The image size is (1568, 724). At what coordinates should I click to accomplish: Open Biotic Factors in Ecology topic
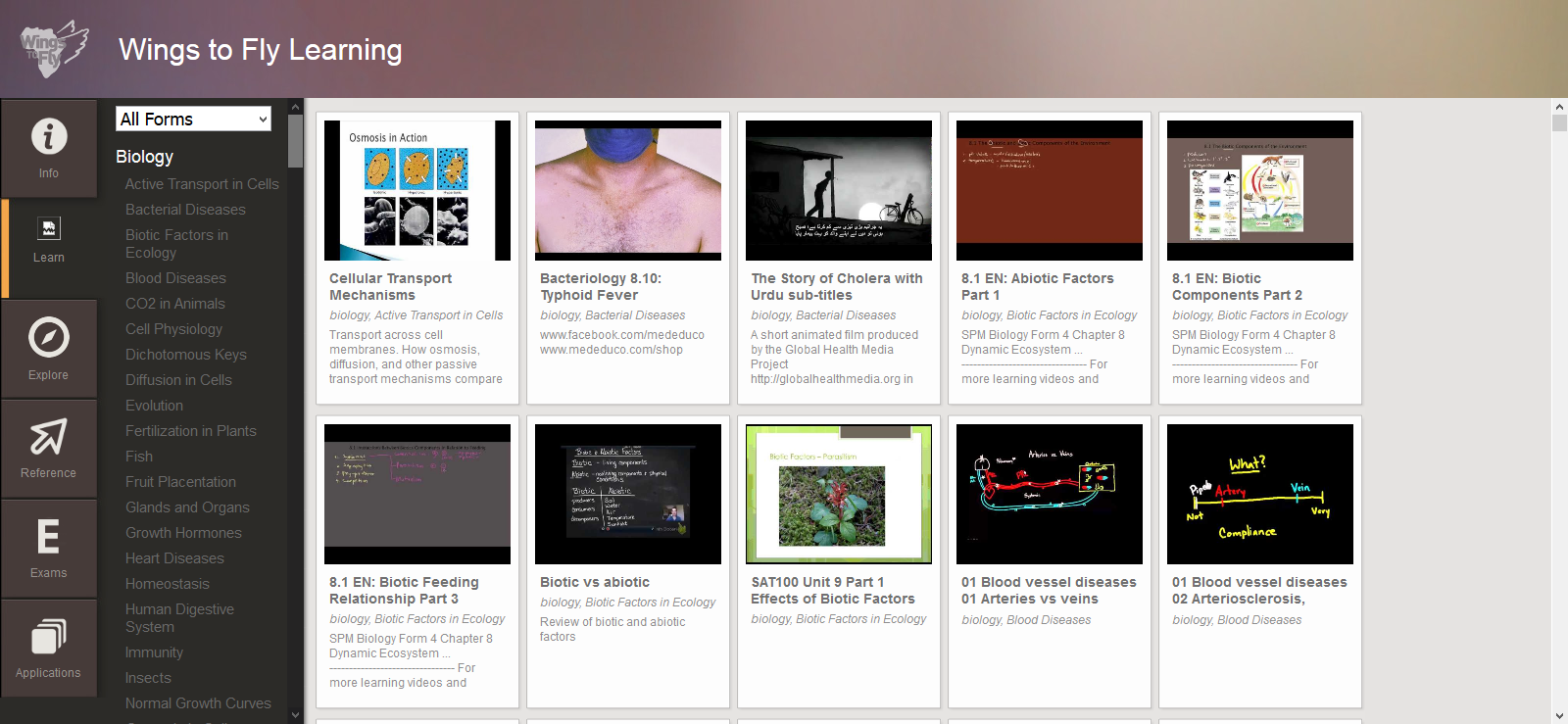click(x=176, y=244)
